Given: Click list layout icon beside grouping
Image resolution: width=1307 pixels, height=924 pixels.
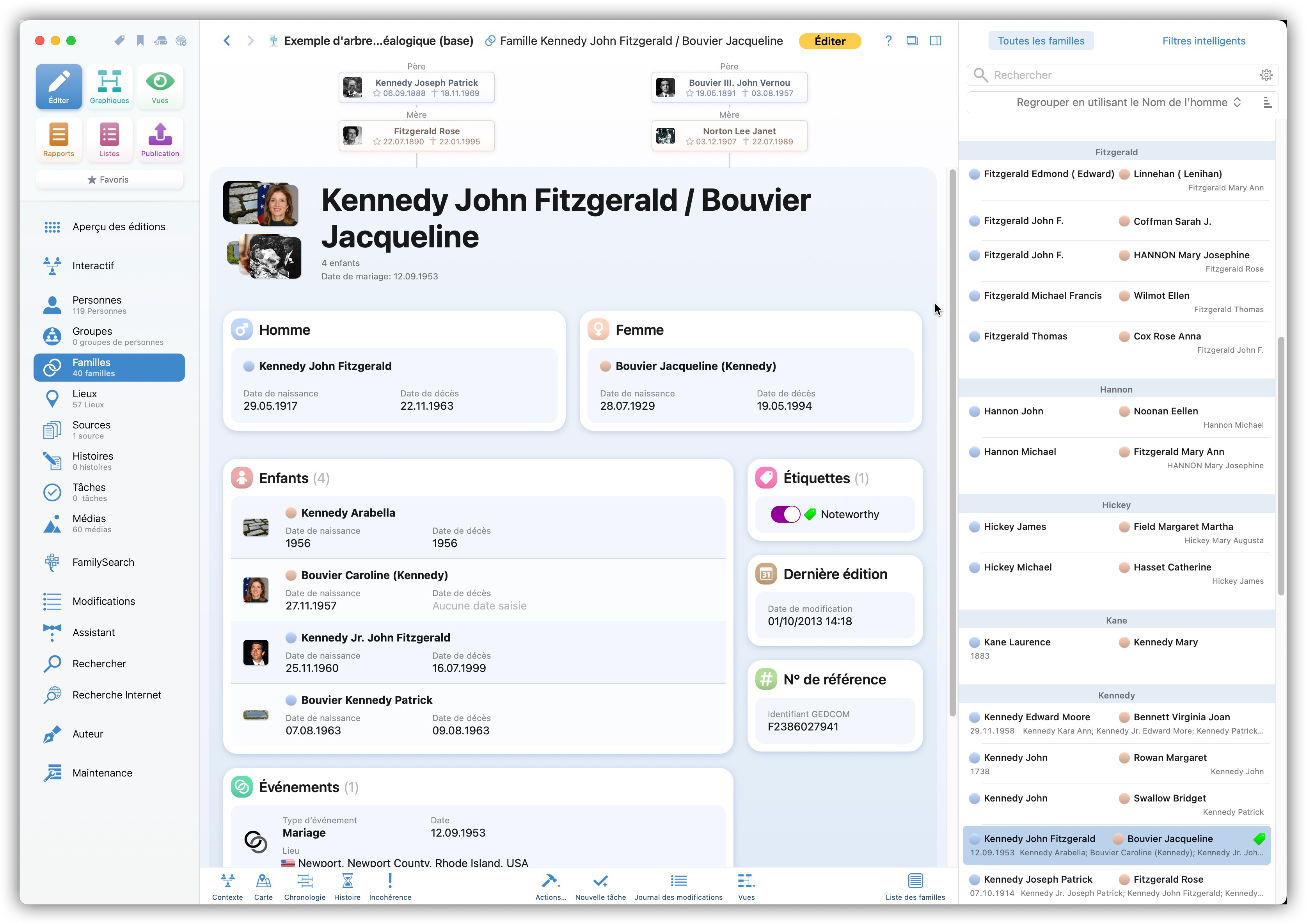Looking at the screenshot, I should tap(1267, 103).
